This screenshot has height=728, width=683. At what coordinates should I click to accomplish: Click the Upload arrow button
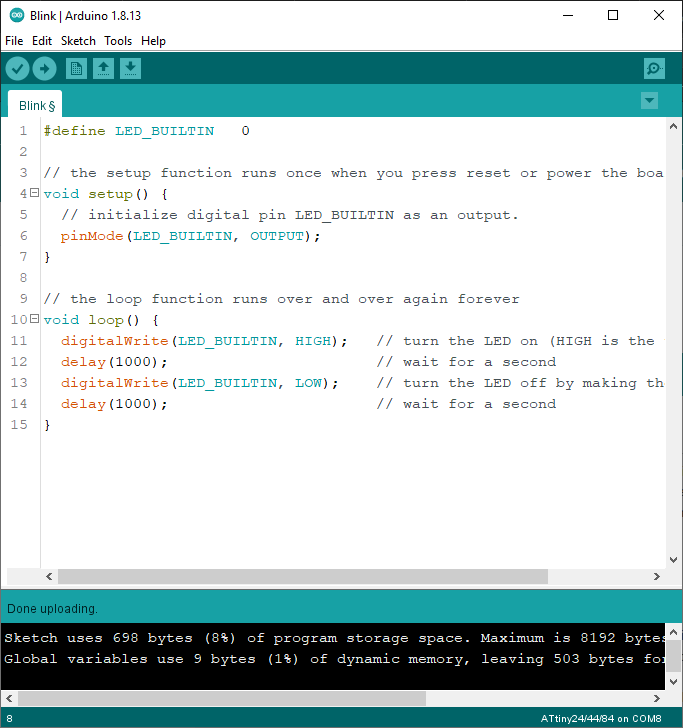[45, 69]
